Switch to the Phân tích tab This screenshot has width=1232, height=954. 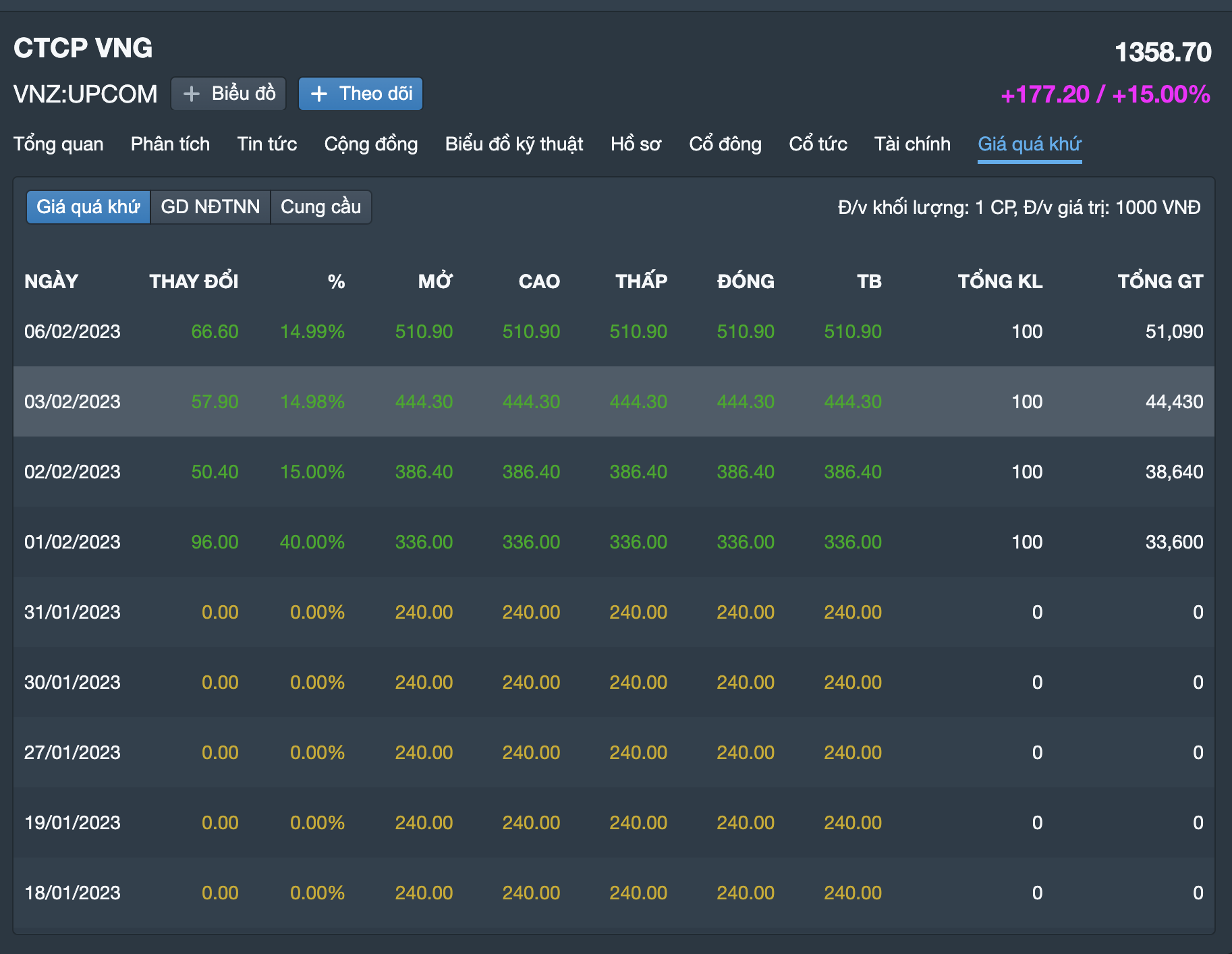tap(170, 144)
